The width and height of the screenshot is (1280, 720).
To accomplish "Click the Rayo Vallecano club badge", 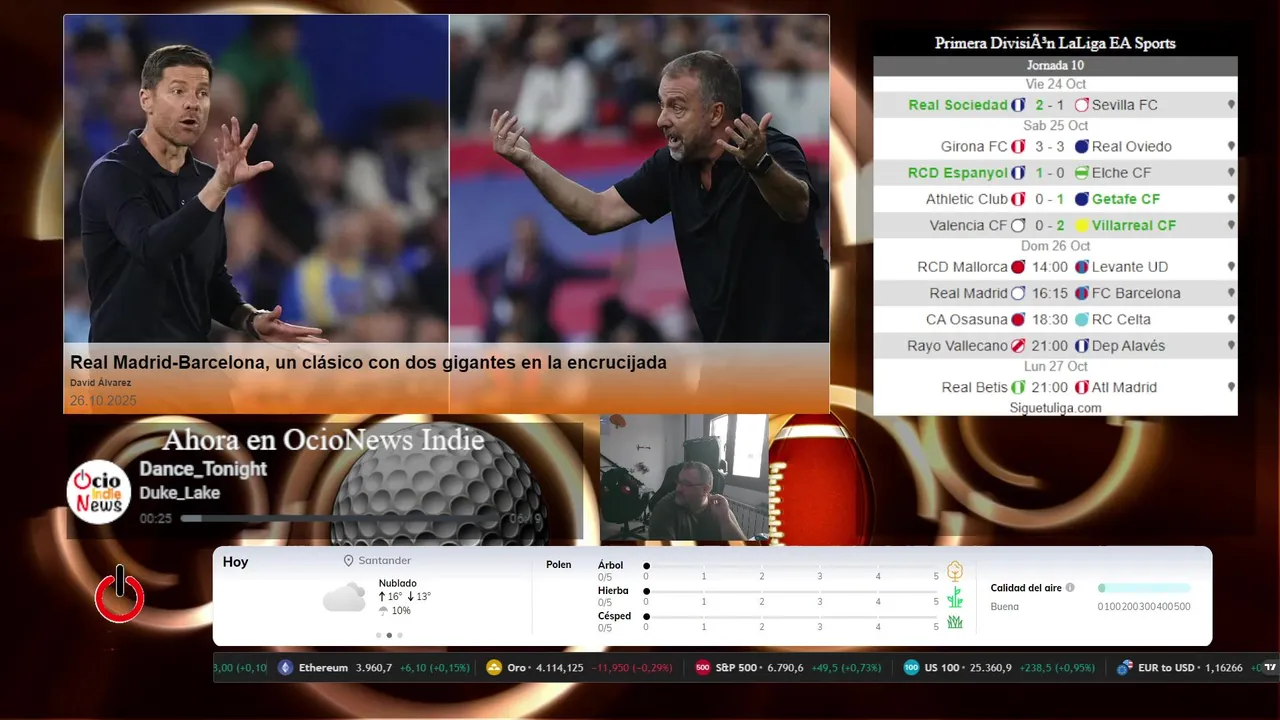I will point(1018,346).
